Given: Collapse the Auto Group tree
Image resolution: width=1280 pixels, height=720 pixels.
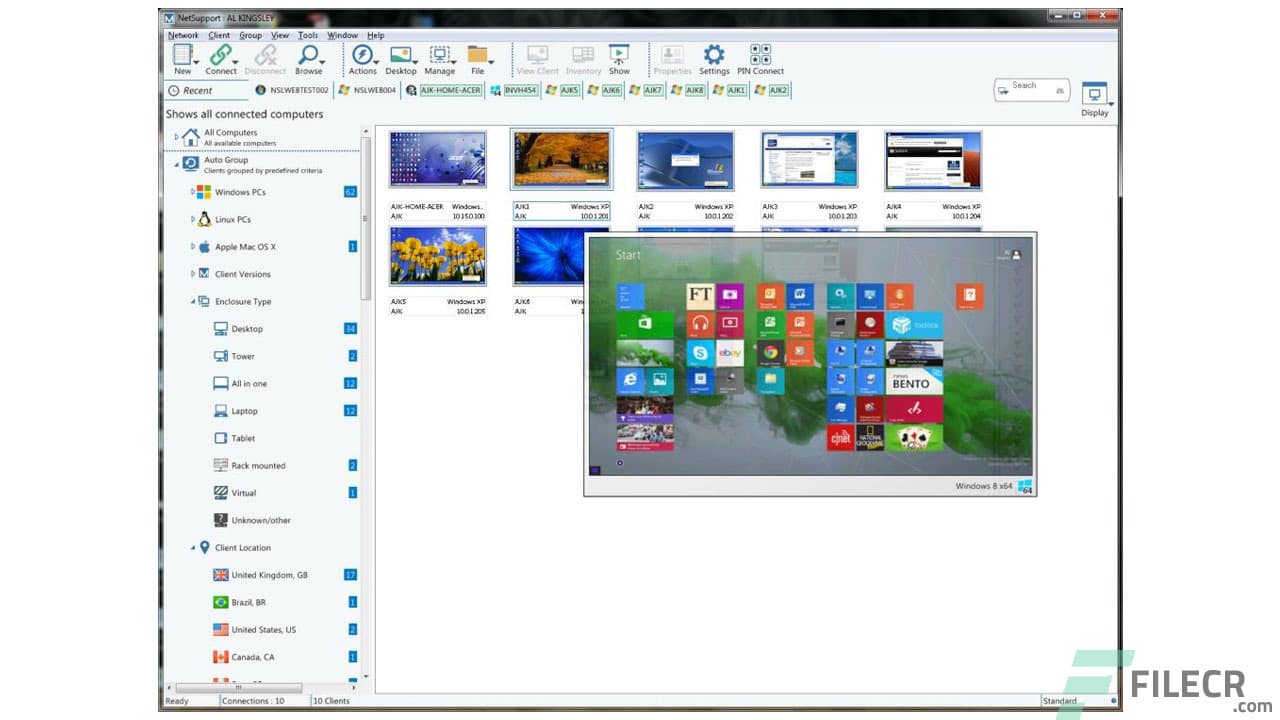Looking at the screenshot, I should [x=176, y=164].
